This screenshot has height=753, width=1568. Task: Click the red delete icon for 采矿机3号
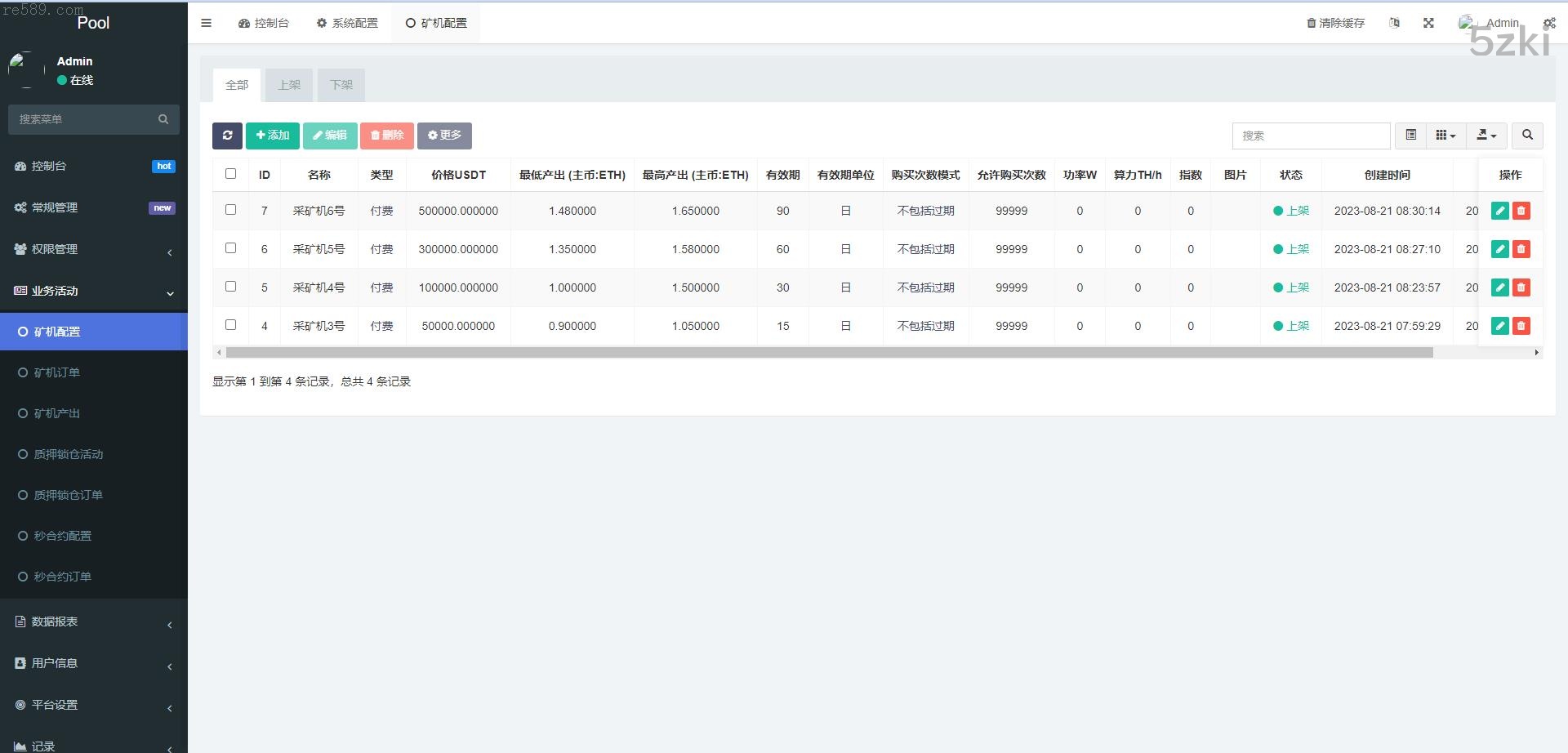1521,326
